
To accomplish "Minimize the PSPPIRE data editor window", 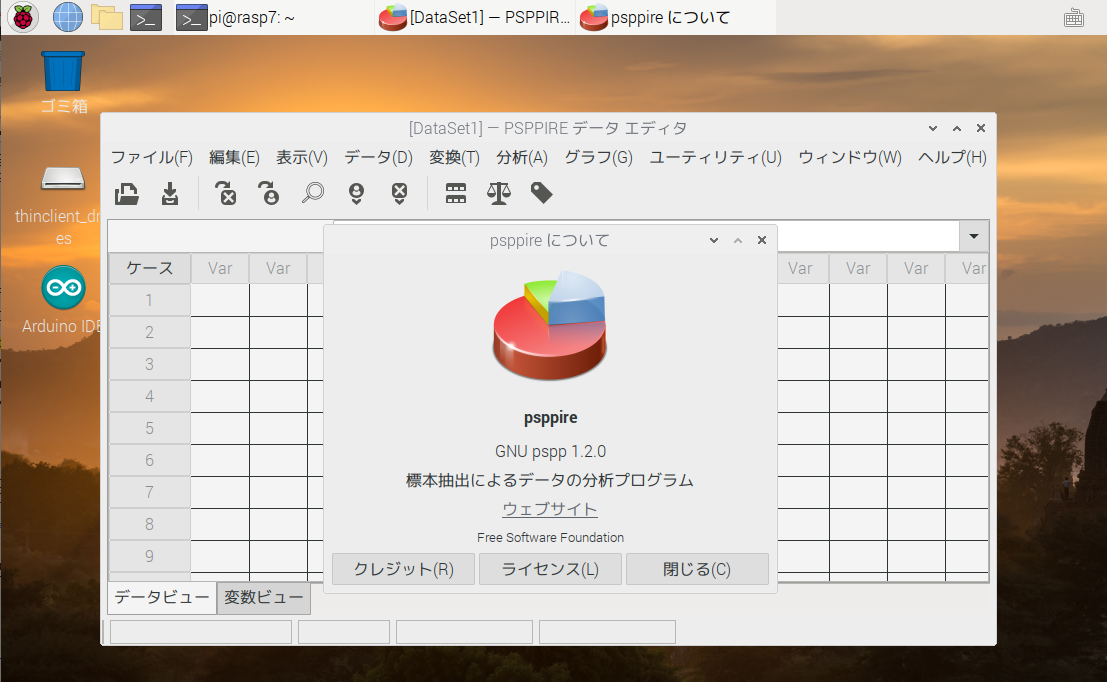I will (x=933, y=128).
